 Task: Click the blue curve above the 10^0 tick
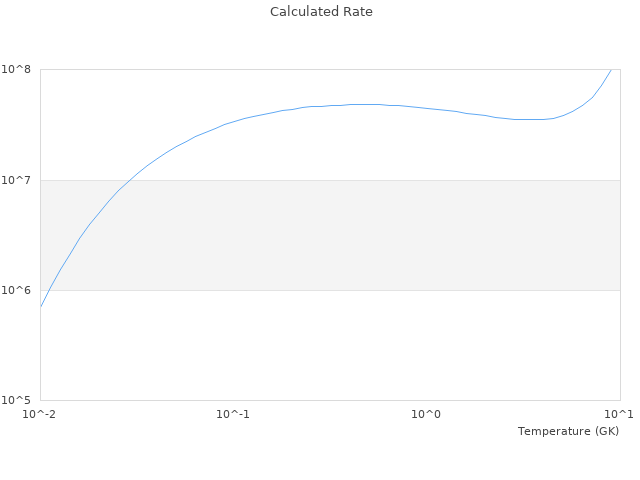click(x=427, y=108)
